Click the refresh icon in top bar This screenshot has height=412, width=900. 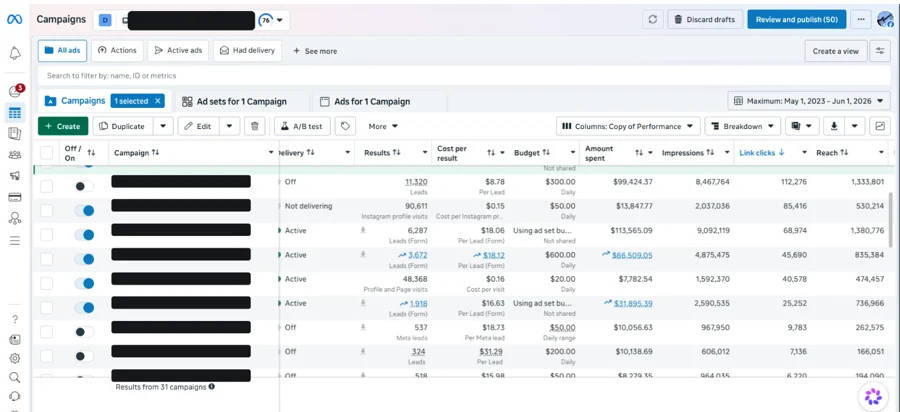[x=653, y=20]
